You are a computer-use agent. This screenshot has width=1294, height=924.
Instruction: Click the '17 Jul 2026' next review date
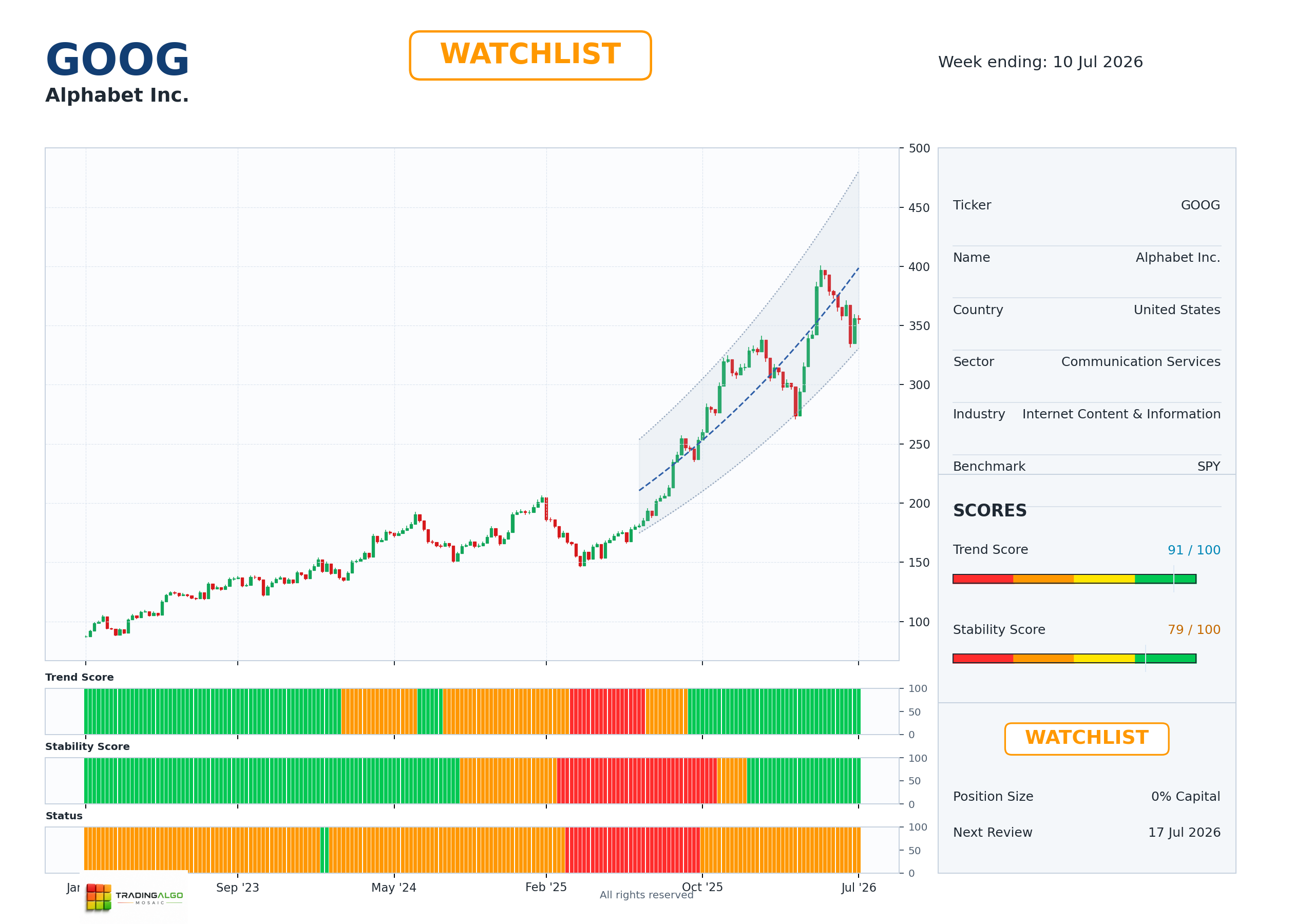[1184, 833]
